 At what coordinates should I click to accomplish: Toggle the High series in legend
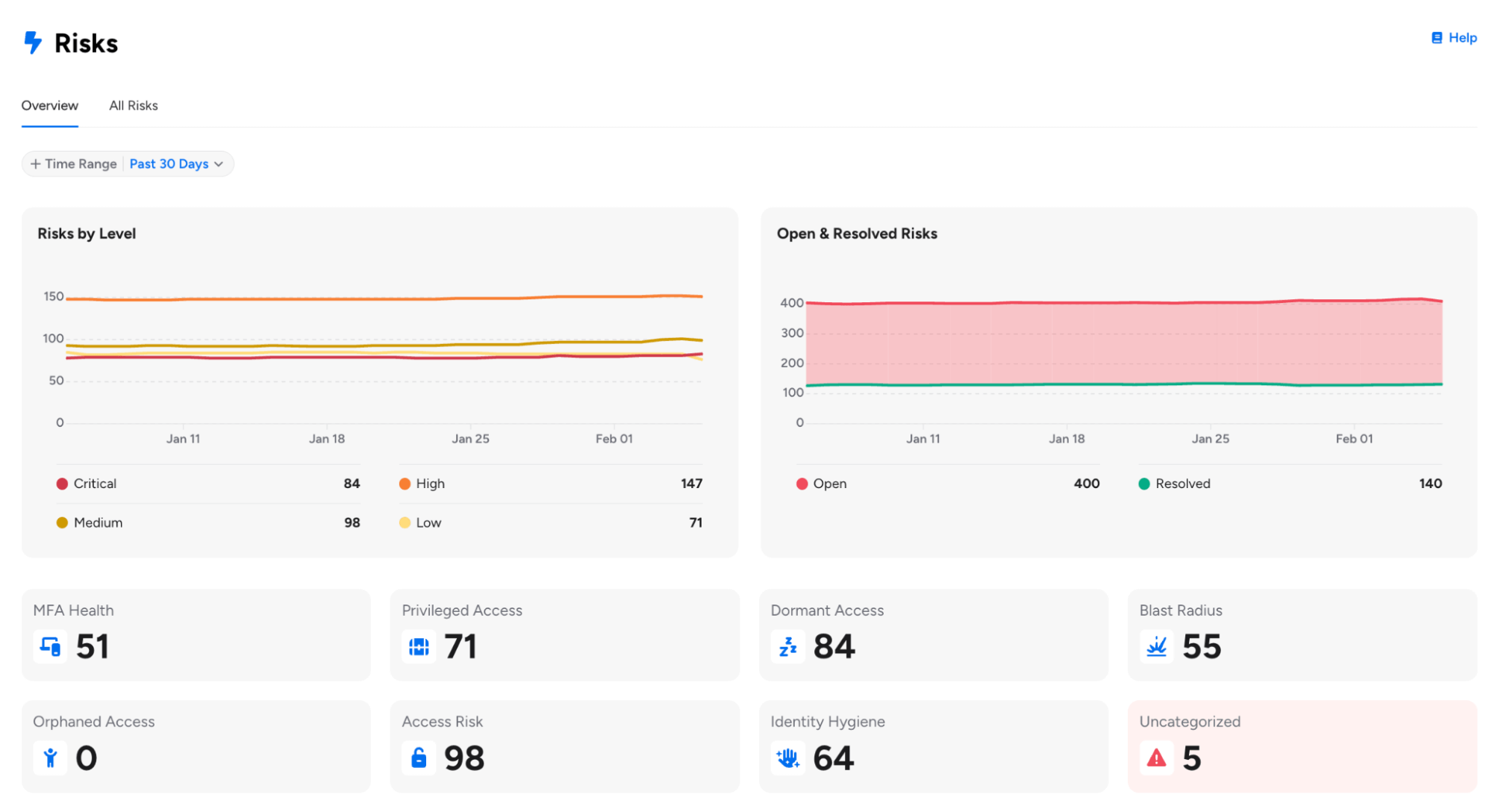(x=430, y=484)
